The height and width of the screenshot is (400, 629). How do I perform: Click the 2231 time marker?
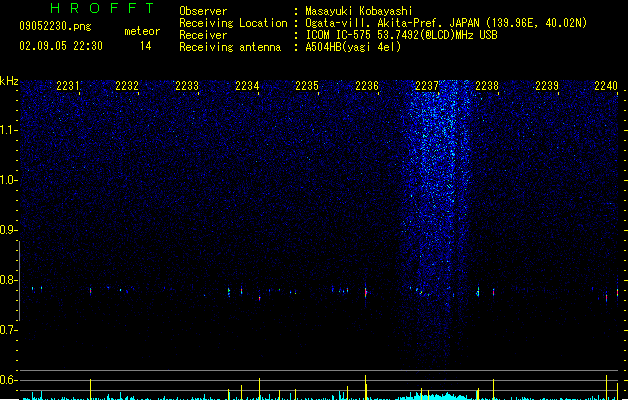67,85
